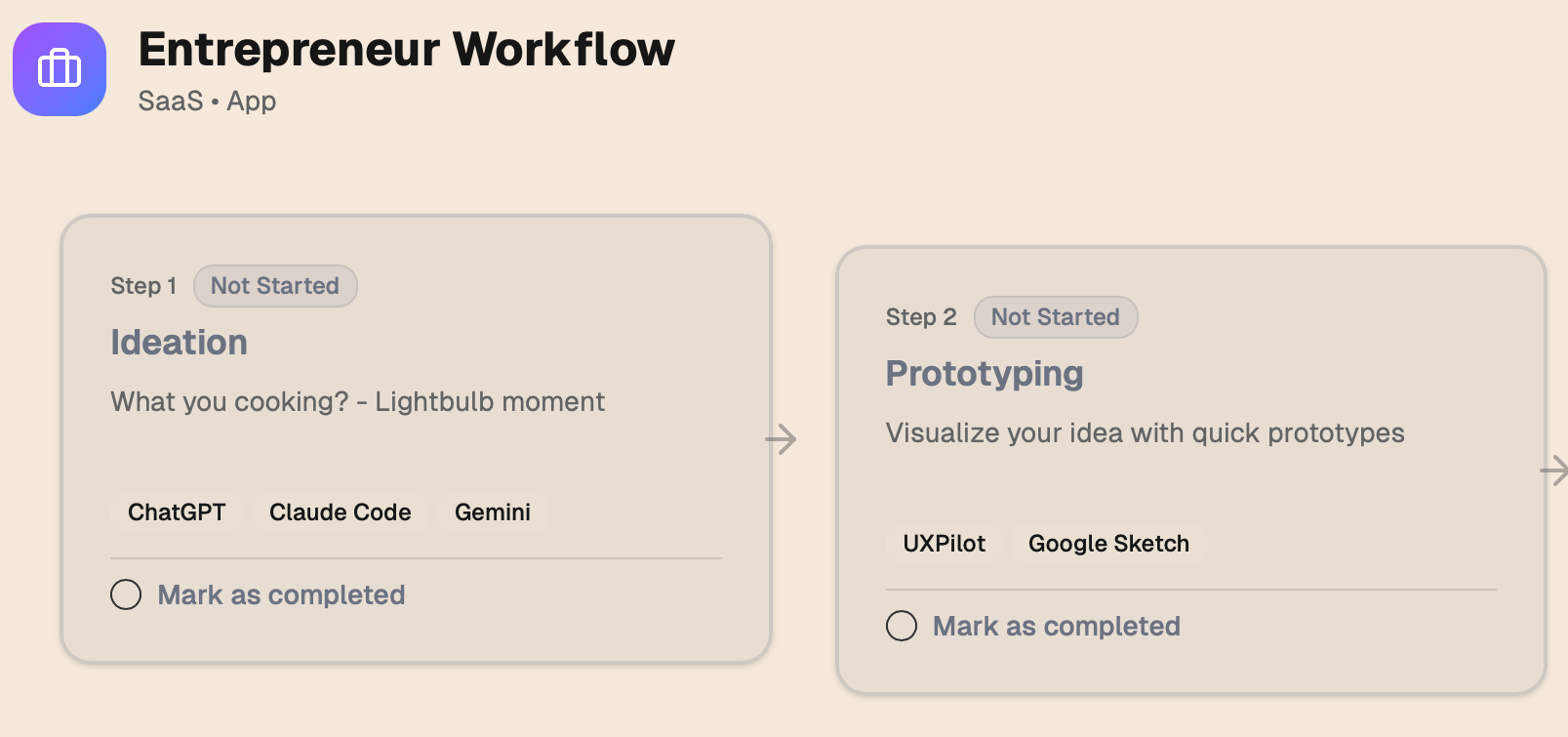
Task: Click the purple briefcase app icon
Action: 60,69
